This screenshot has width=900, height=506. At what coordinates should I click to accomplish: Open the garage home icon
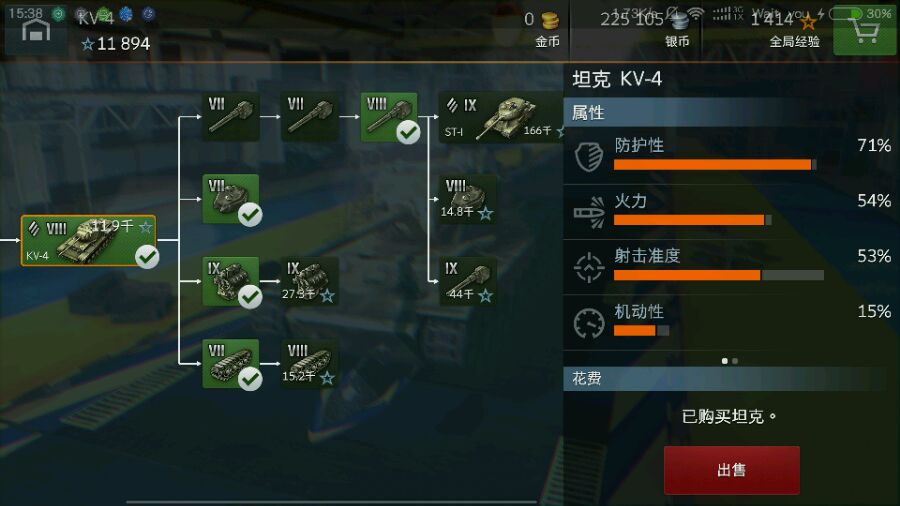pyautogui.click(x=36, y=30)
